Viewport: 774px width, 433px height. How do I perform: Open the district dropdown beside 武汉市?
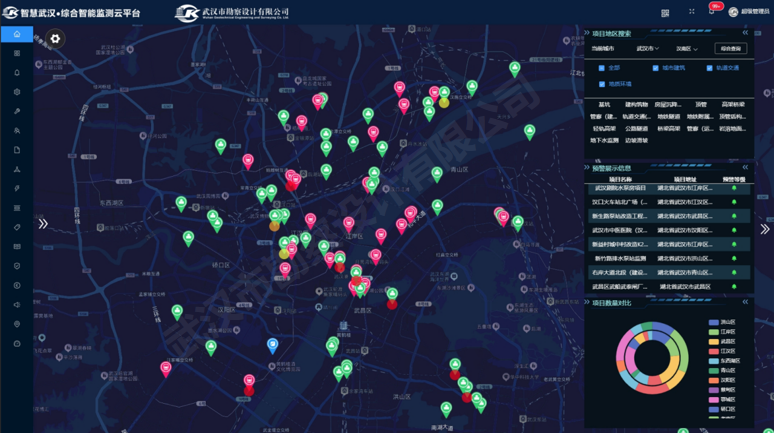(687, 49)
